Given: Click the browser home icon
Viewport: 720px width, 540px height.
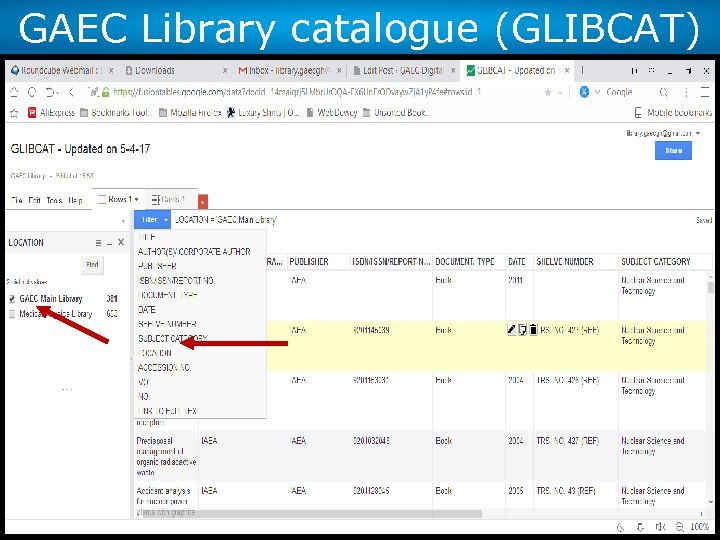Looking at the screenshot, I should point(14,92).
